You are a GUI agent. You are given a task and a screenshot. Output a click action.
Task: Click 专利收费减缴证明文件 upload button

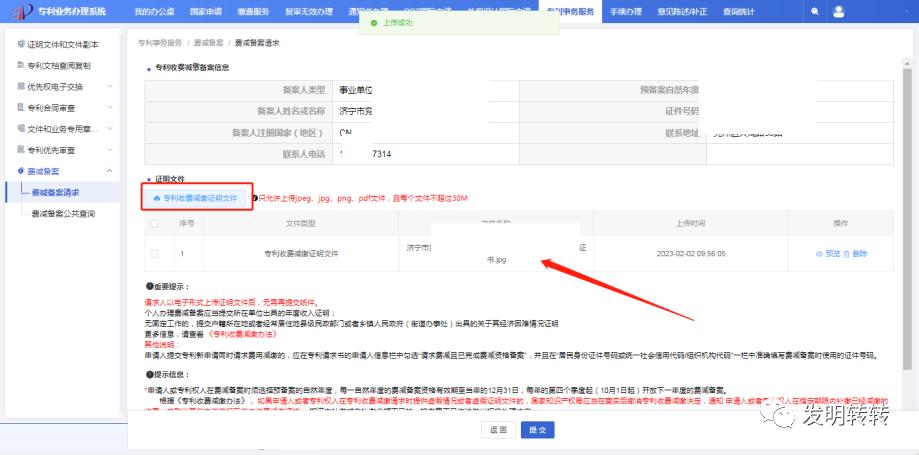point(196,199)
